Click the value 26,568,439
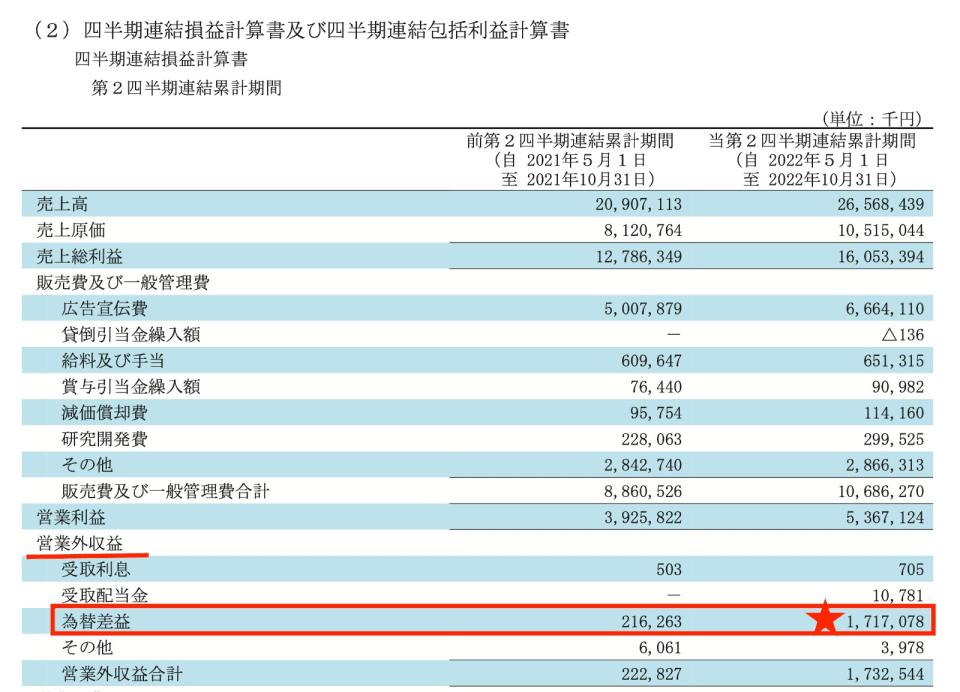 tap(880, 205)
